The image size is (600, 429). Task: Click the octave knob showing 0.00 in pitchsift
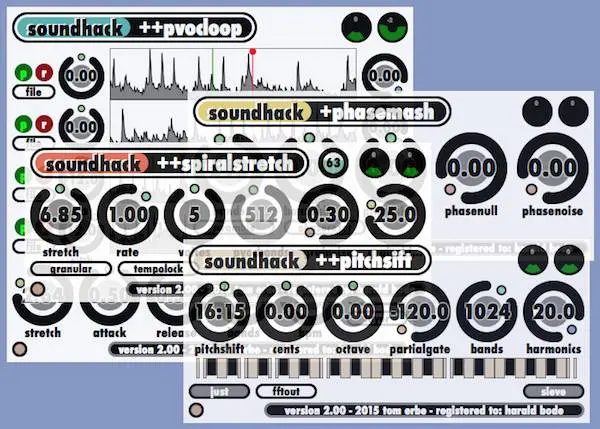(x=353, y=312)
